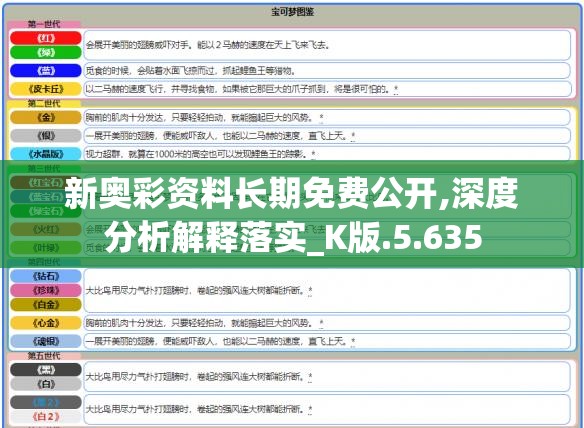
Task: Select the 《白金》 version label
Action: tap(46, 305)
